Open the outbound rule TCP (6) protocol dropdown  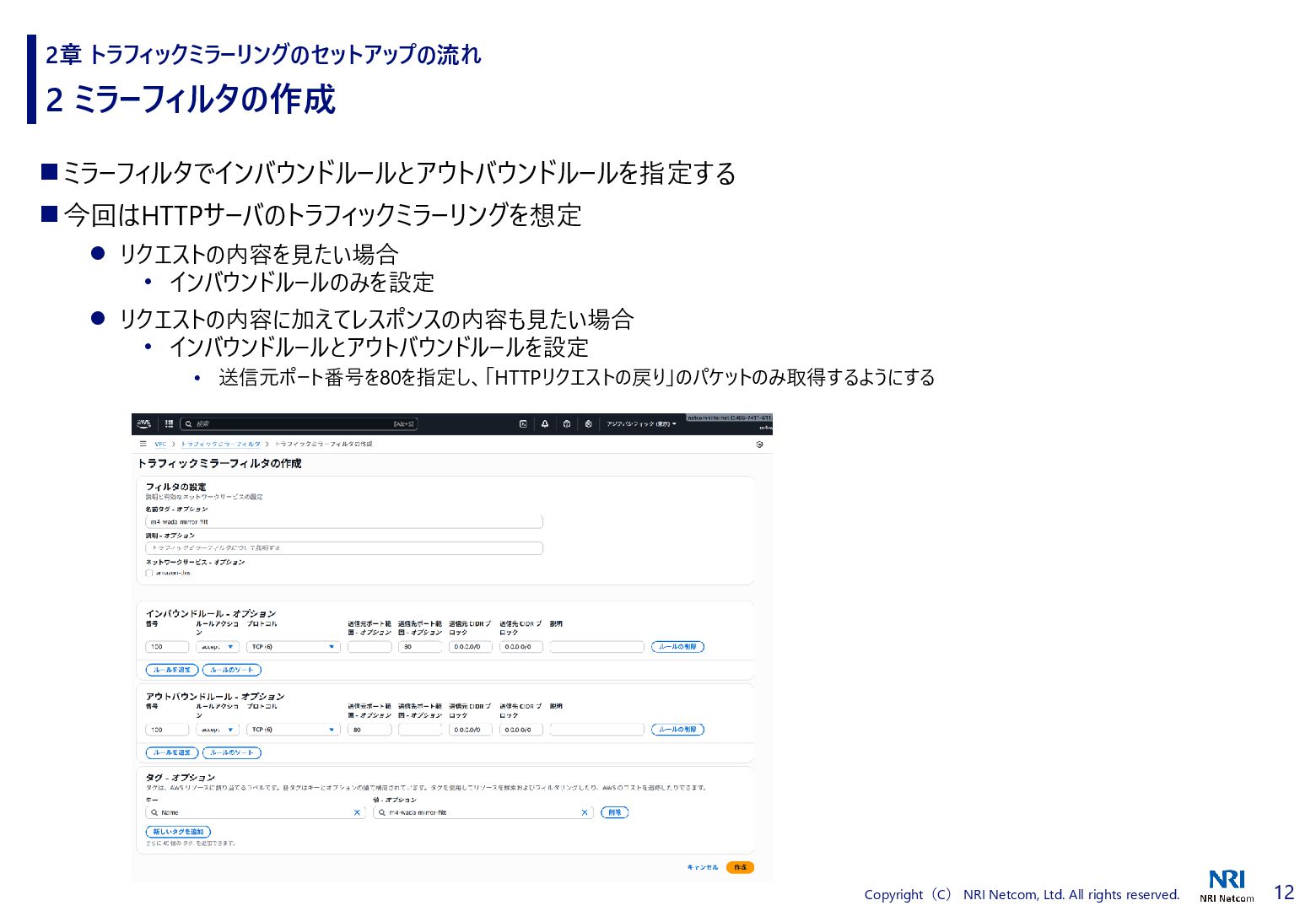(x=294, y=730)
